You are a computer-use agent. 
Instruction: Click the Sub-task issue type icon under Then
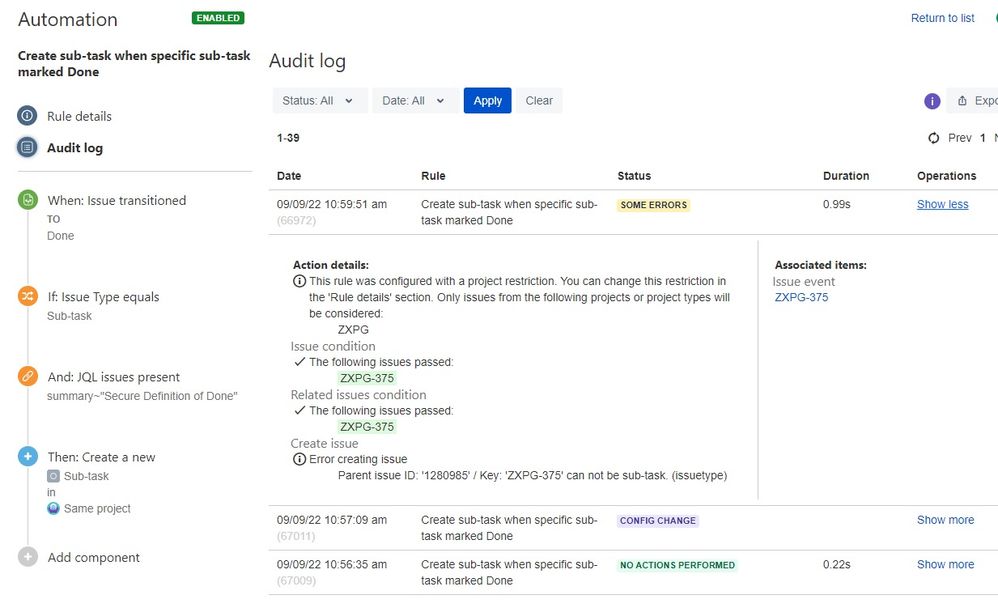tap(53, 476)
